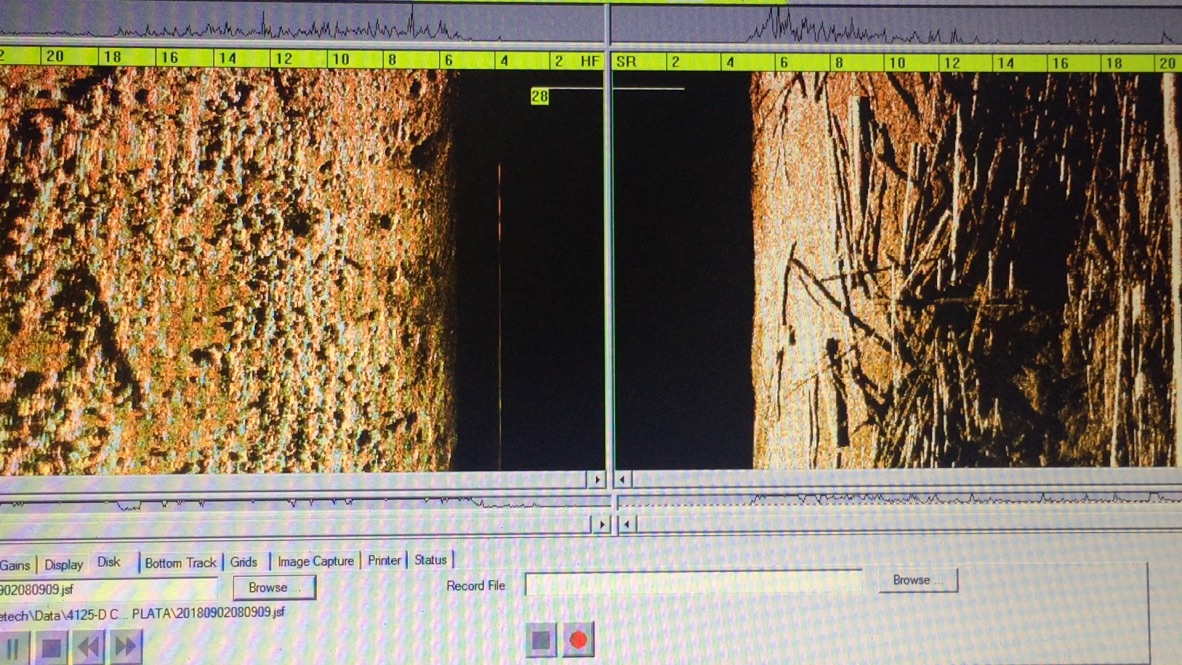
Task: Click the left arrow under the right sonar view
Action: 623,479
